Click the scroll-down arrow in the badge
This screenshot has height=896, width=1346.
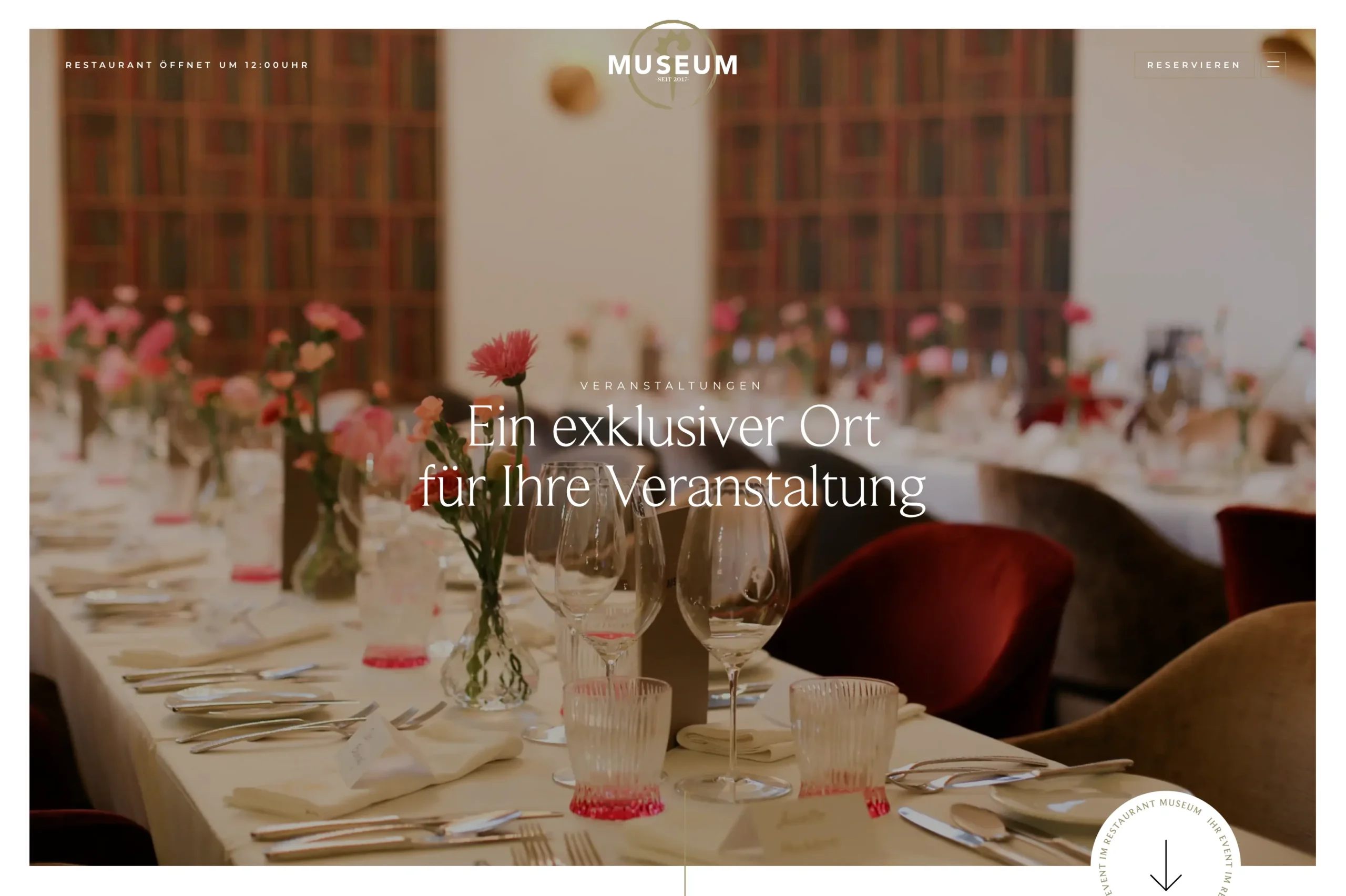[1166, 865]
